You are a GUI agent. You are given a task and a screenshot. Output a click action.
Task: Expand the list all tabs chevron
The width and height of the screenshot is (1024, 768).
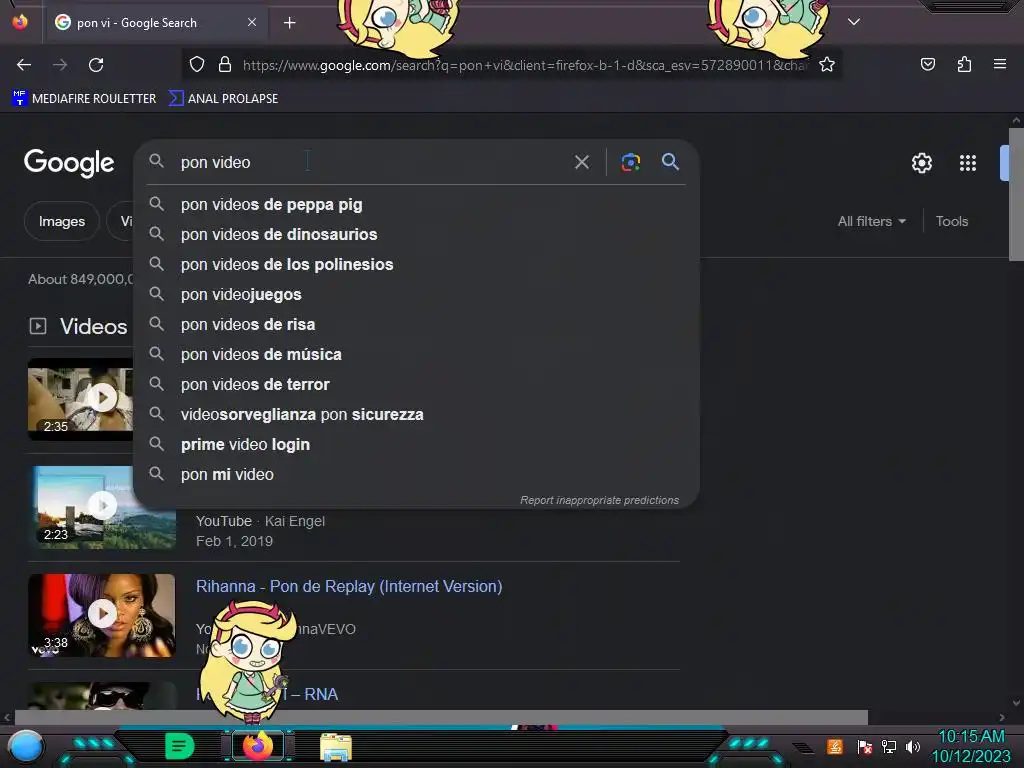(854, 22)
